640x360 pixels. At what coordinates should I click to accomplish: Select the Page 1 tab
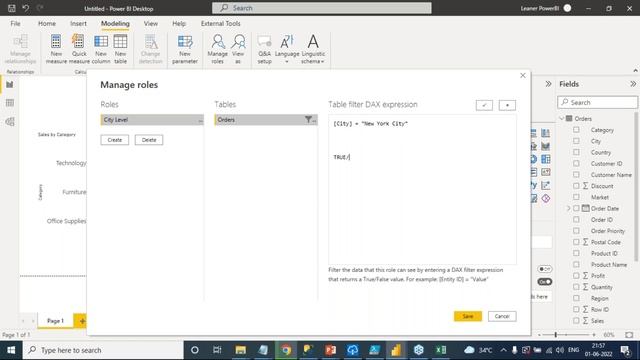56,321
